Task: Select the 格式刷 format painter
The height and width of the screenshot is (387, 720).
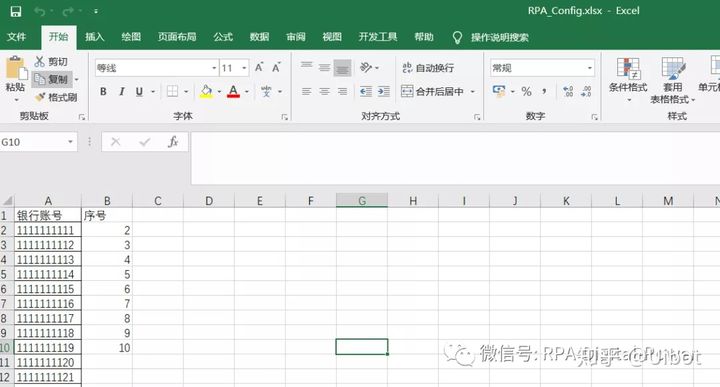Action: [x=56, y=97]
